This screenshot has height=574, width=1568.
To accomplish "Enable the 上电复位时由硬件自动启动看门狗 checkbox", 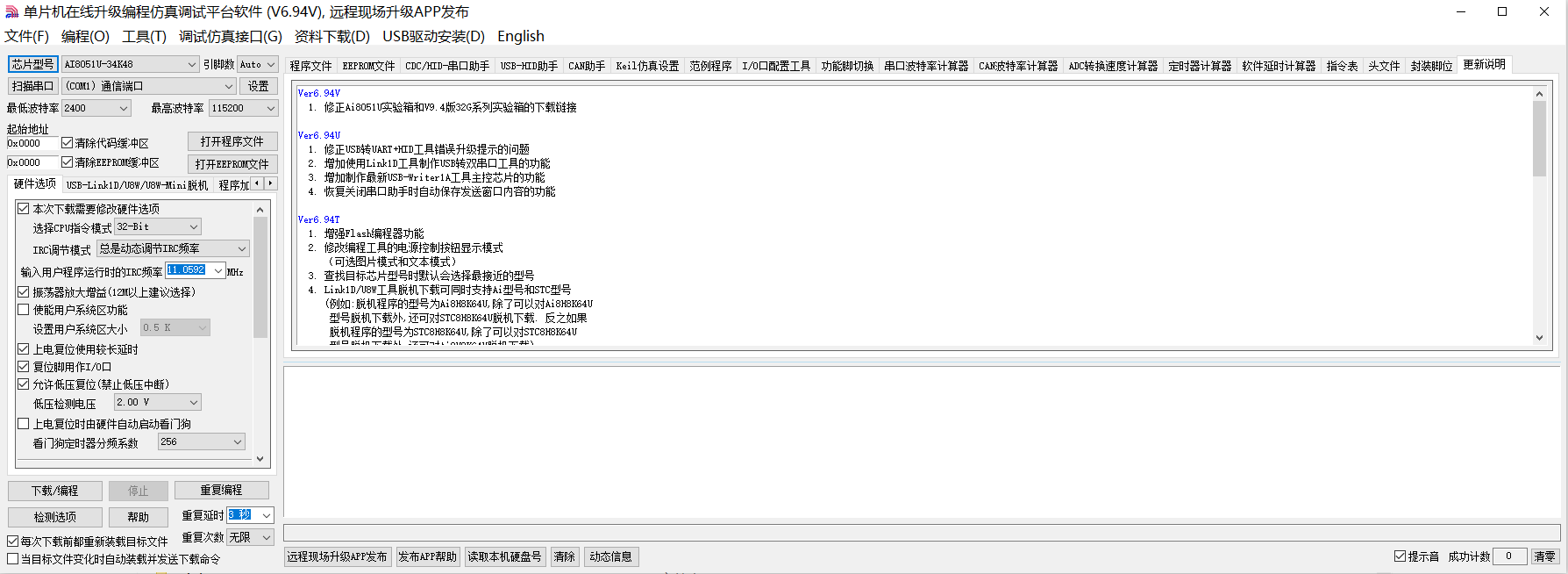I will [24, 424].
